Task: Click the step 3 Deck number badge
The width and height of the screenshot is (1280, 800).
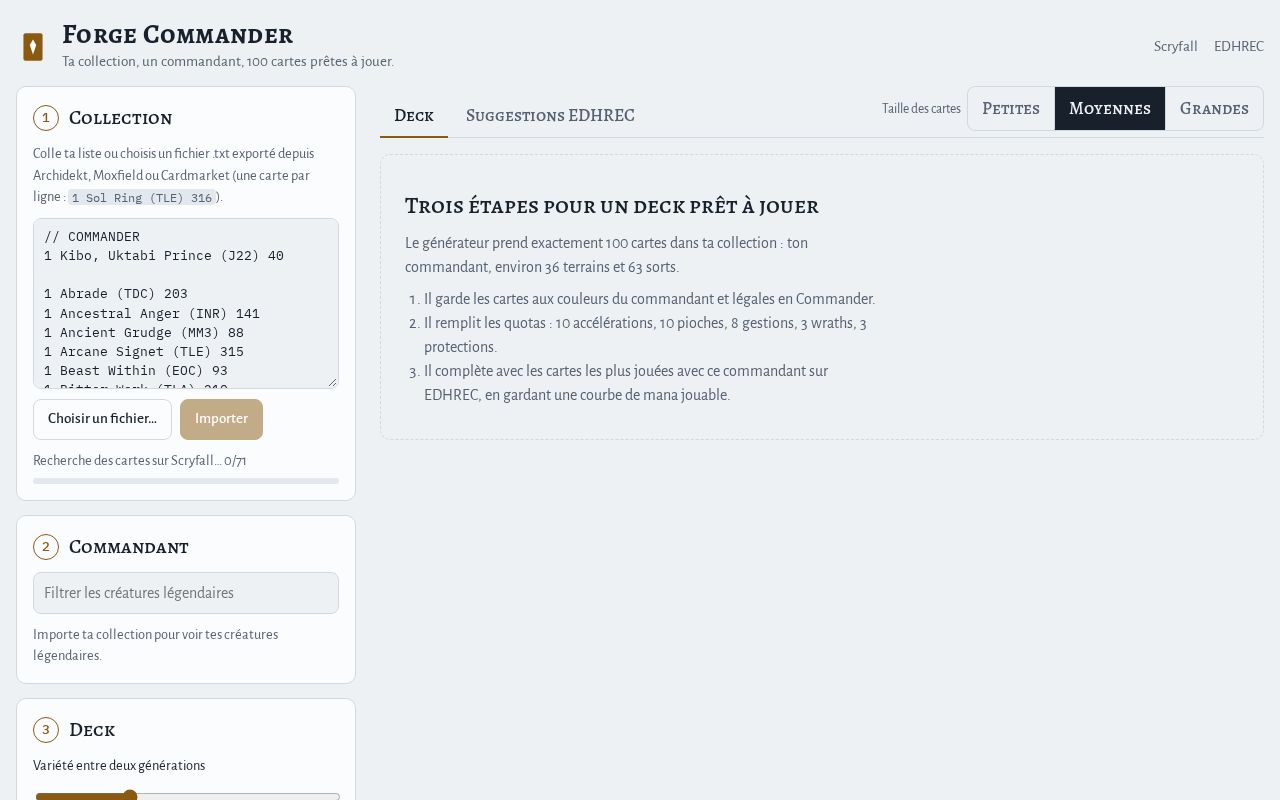Action: point(46,730)
